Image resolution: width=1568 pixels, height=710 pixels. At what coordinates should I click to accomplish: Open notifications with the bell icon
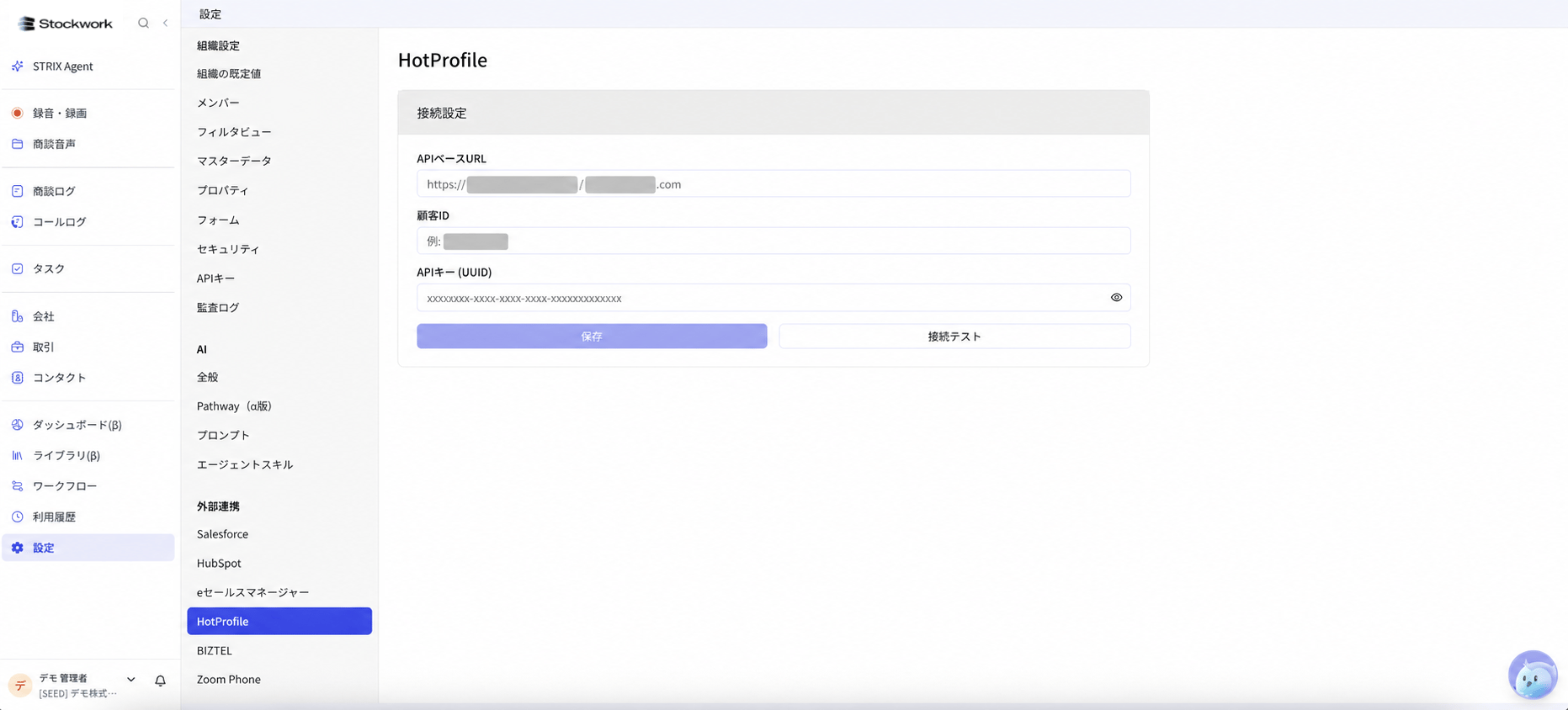click(160, 681)
